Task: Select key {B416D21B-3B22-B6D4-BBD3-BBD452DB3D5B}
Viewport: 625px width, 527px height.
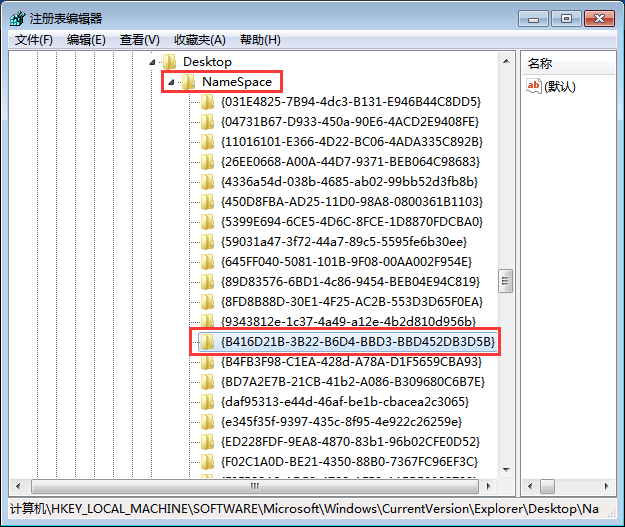Action: [358, 342]
